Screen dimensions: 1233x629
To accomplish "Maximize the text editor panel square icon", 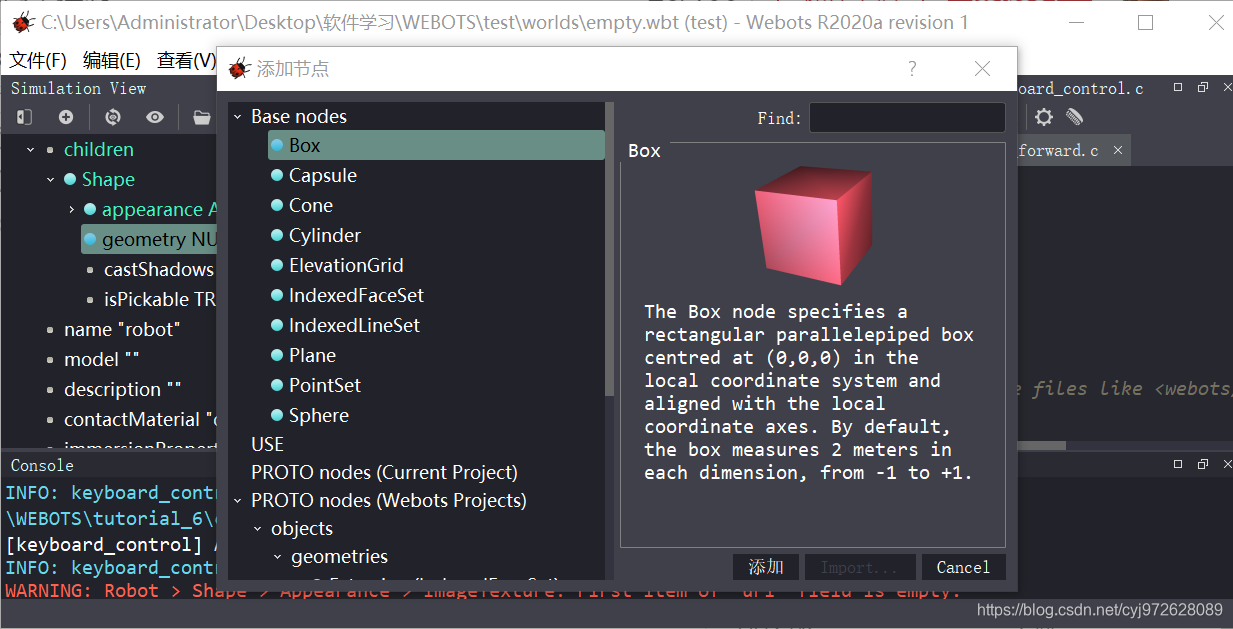I will (1178, 88).
